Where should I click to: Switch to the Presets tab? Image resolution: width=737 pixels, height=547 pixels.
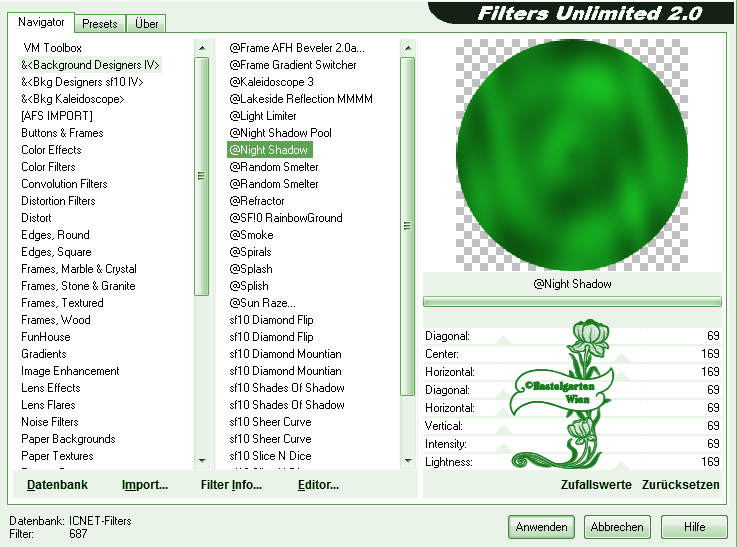point(100,23)
